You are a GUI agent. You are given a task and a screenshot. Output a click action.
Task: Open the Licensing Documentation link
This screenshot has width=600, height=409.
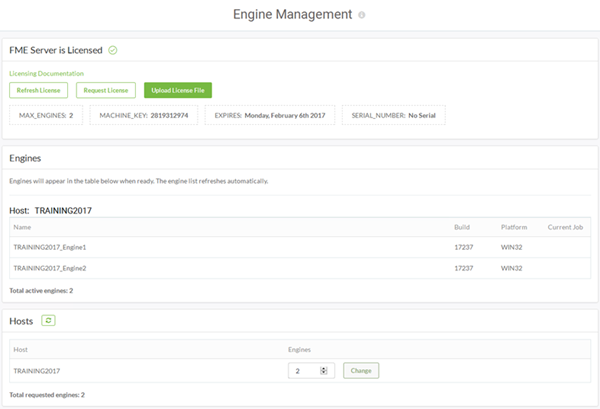click(x=46, y=73)
